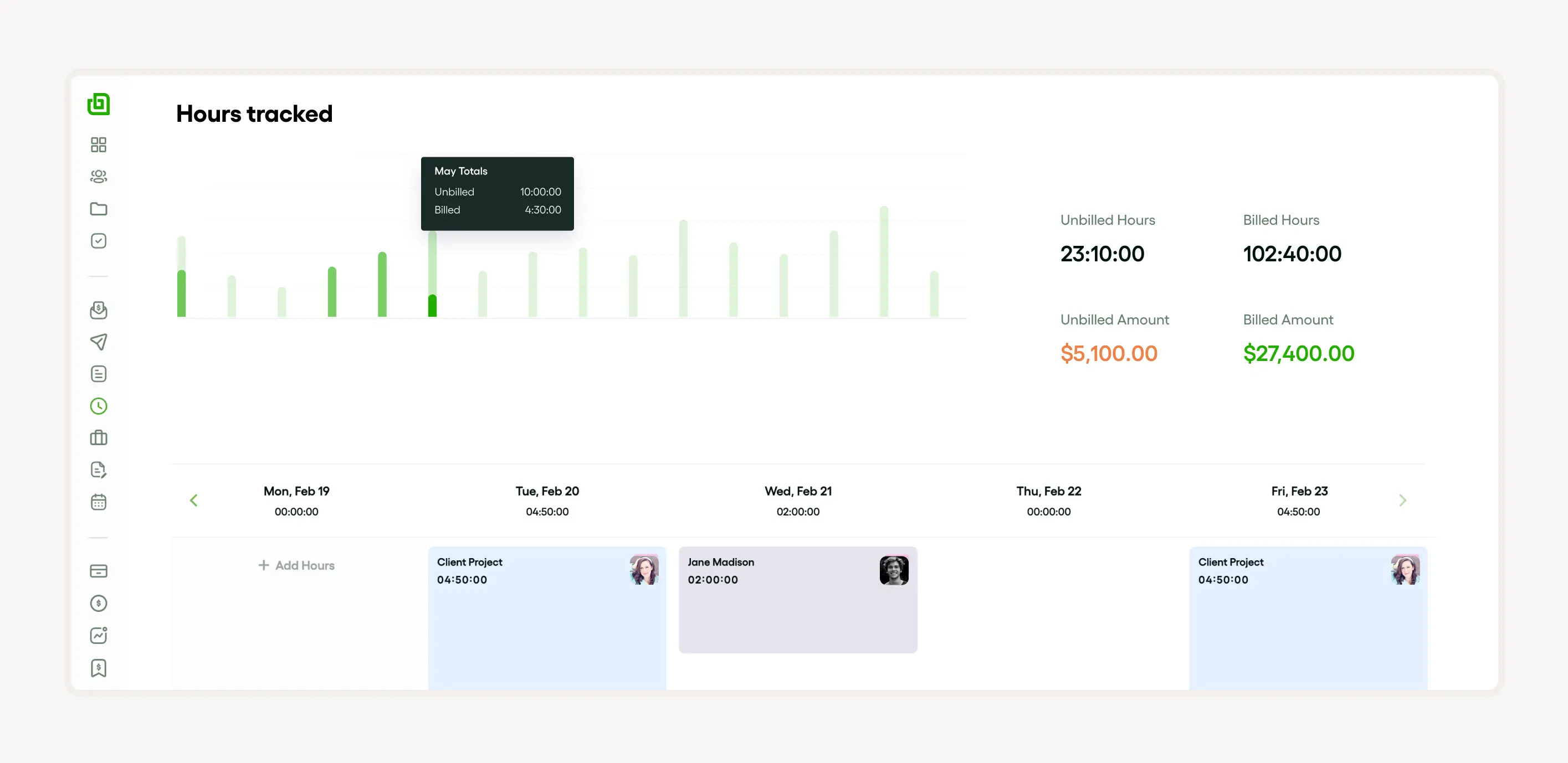
Task: Open the dashboard grid view
Action: pyautogui.click(x=98, y=144)
